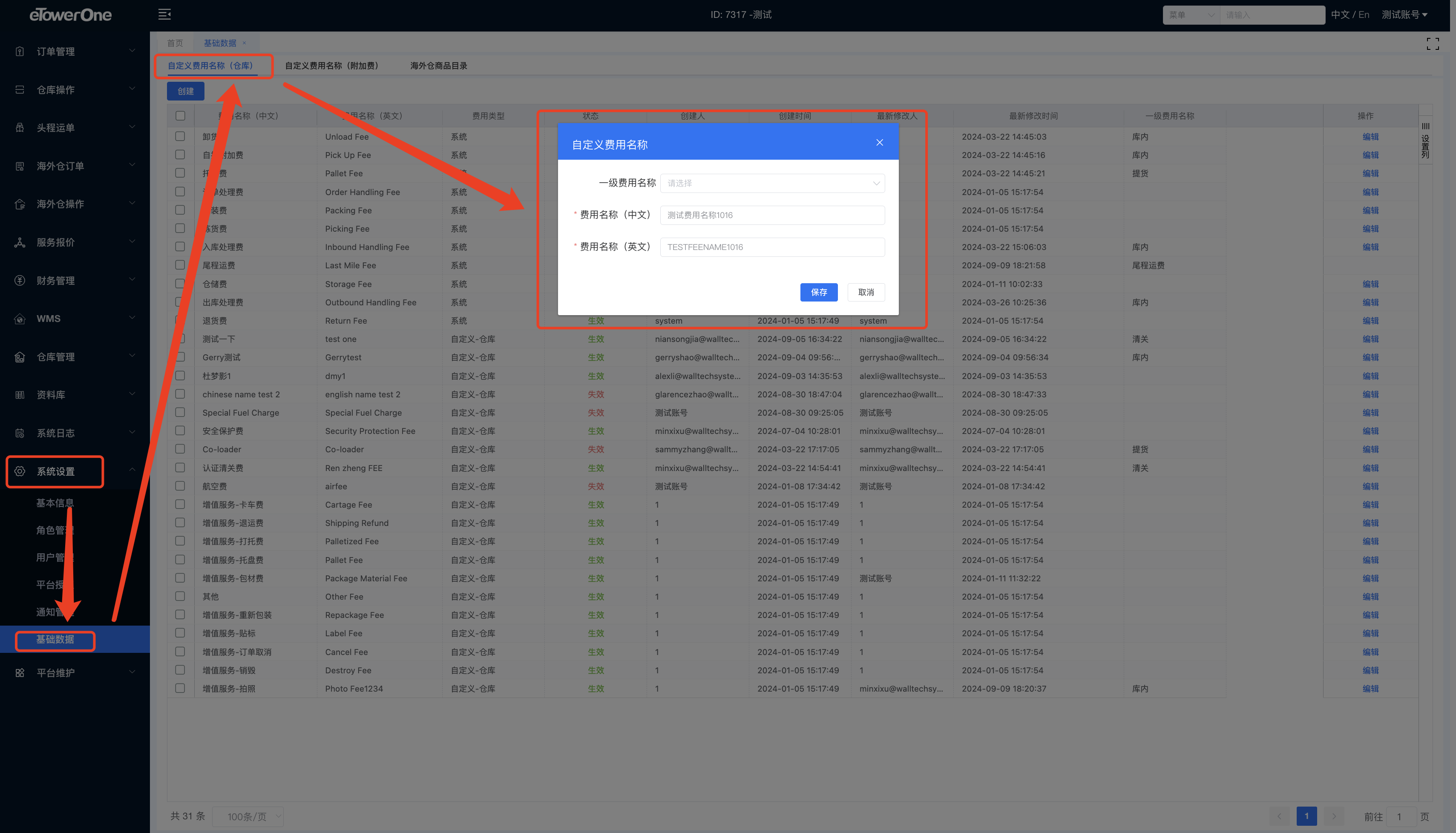Image resolution: width=1456 pixels, height=833 pixels.
Task: Check the Co-loader row checkbox
Action: tap(180, 449)
